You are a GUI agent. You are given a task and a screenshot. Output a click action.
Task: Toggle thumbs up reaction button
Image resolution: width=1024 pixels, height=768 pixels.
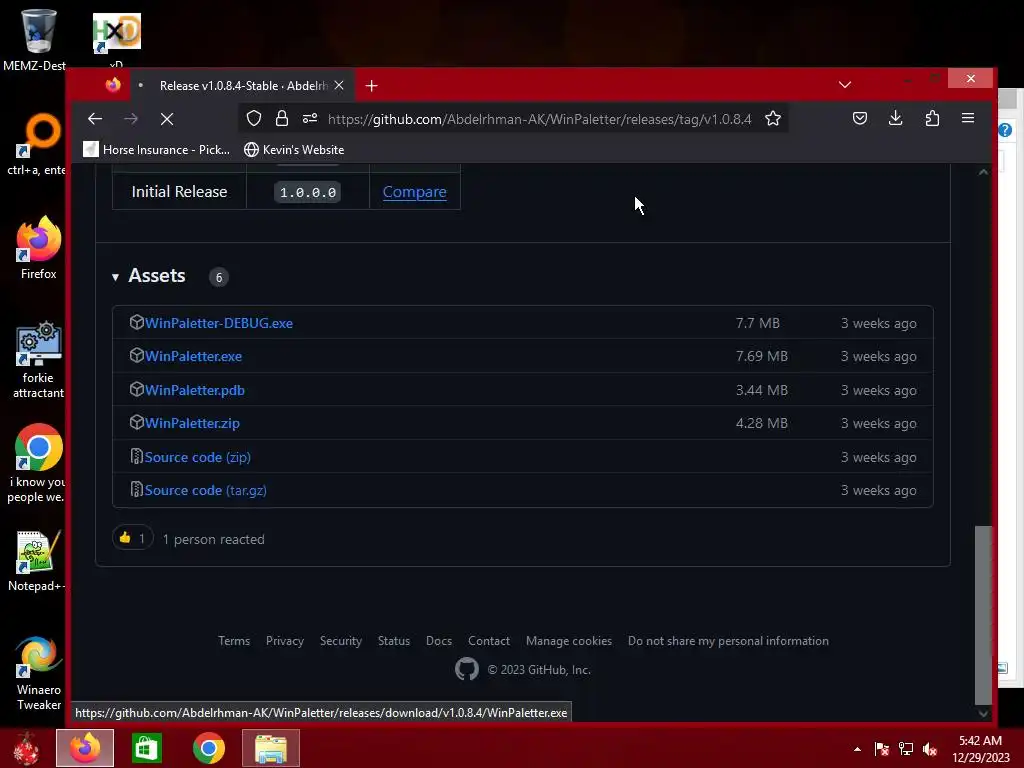pyautogui.click(x=133, y=539)
